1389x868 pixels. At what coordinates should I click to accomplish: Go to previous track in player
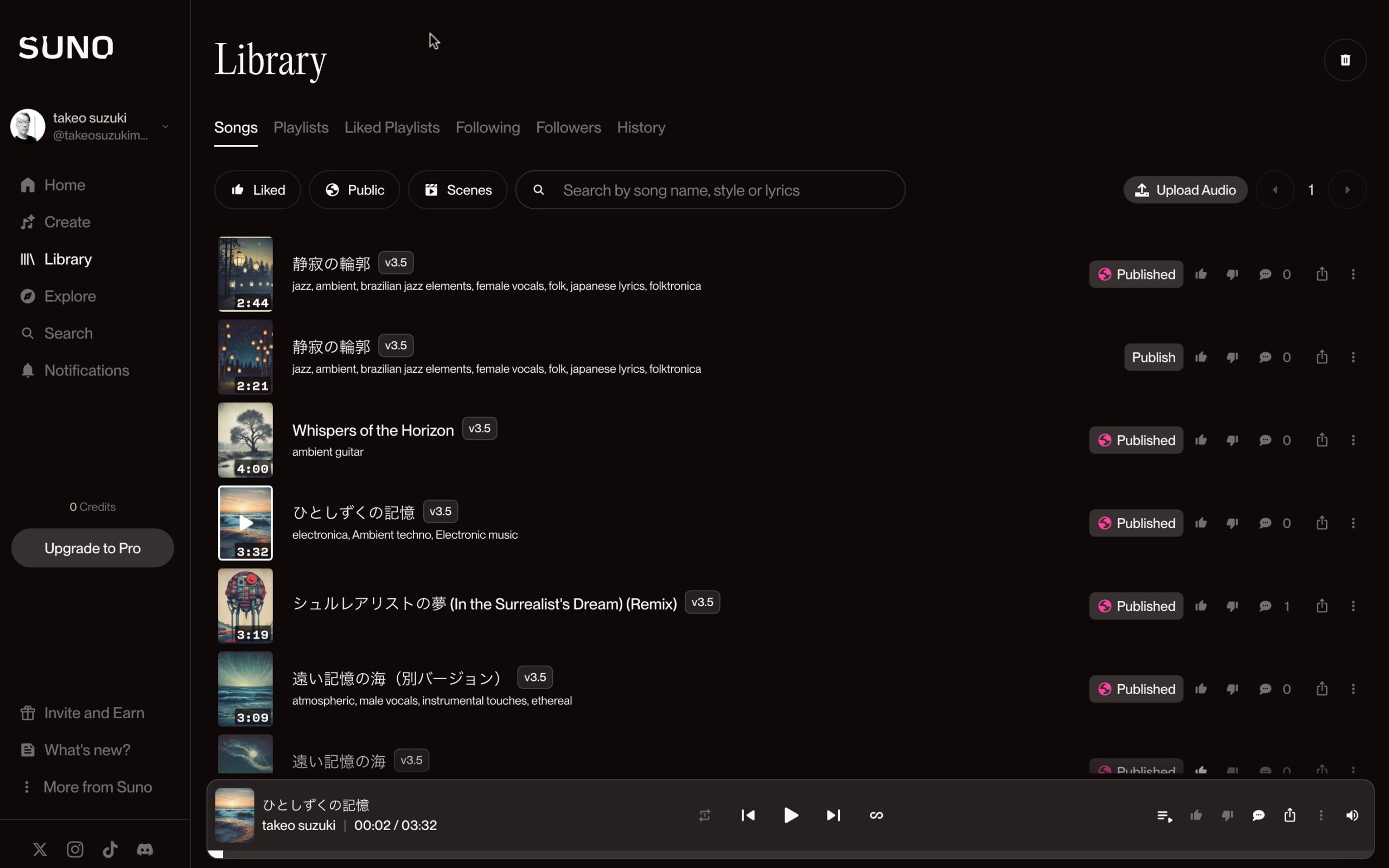[x=748, y=815]
